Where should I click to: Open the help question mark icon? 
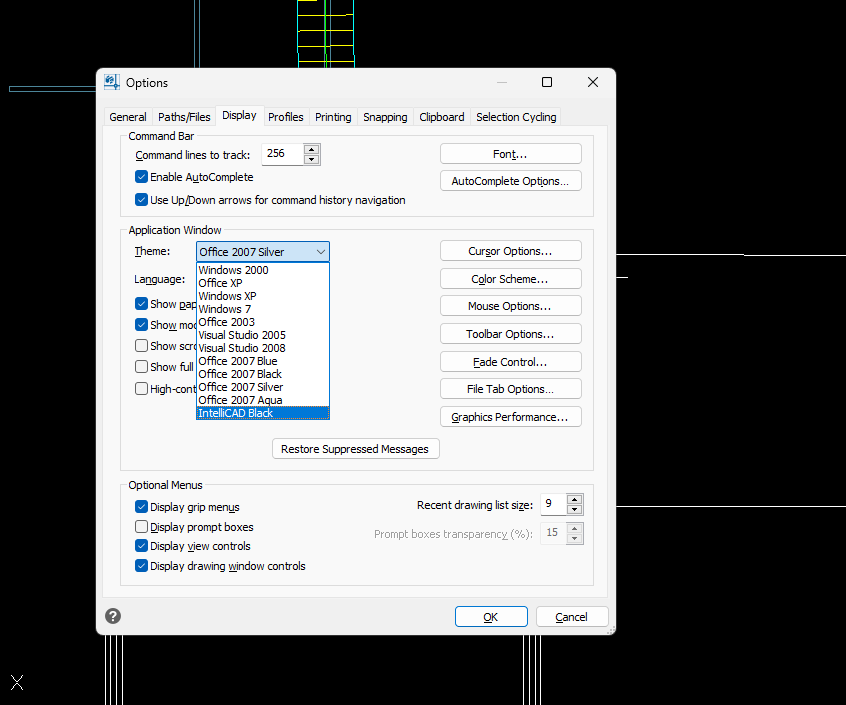pyautogui.click(x=113, y=616)
